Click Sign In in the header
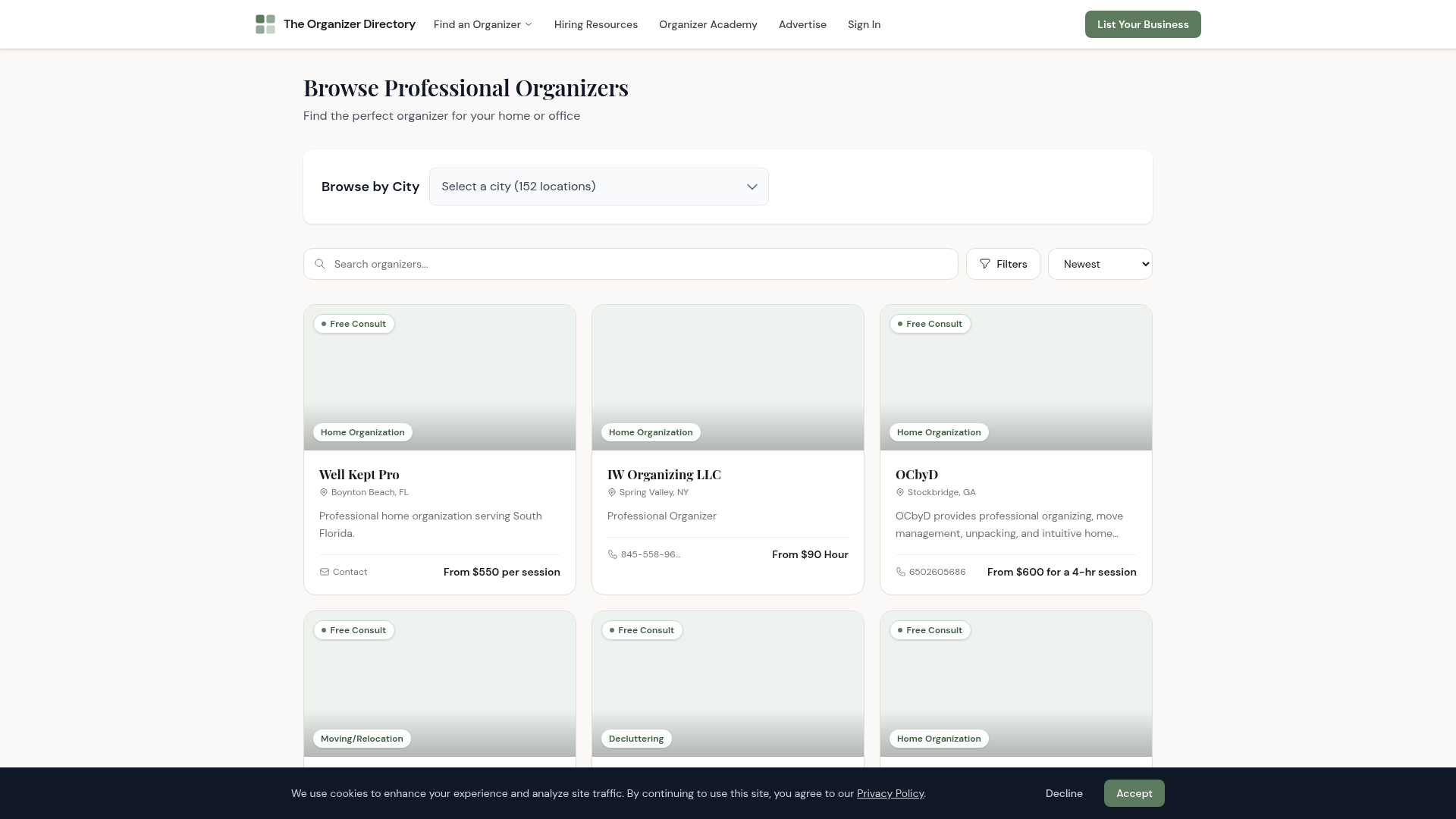1456x819 pixels. click(x=864, y=24)
